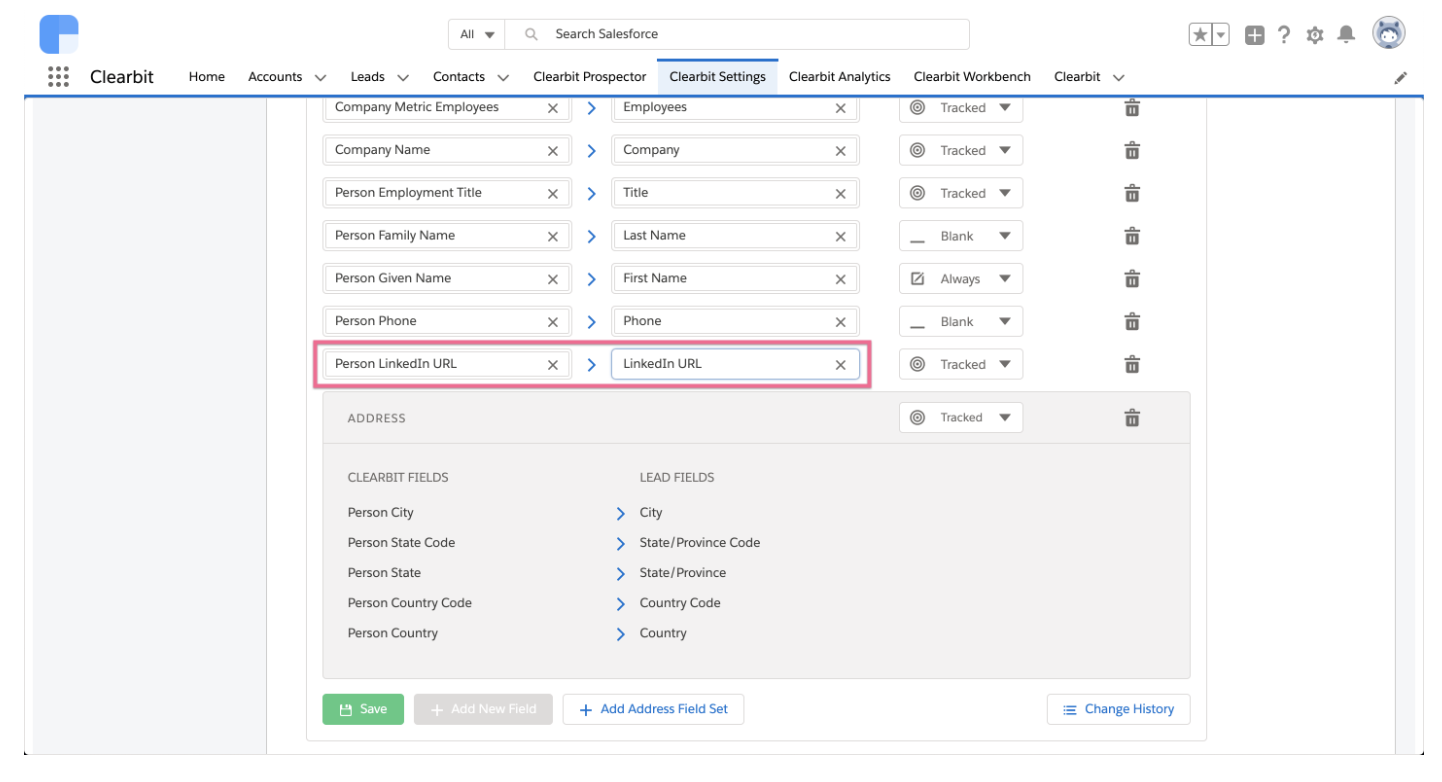Open Favorites star icon
Image resolution: width=1442 pixels, height=782 pixels.
click(1200, 34)
